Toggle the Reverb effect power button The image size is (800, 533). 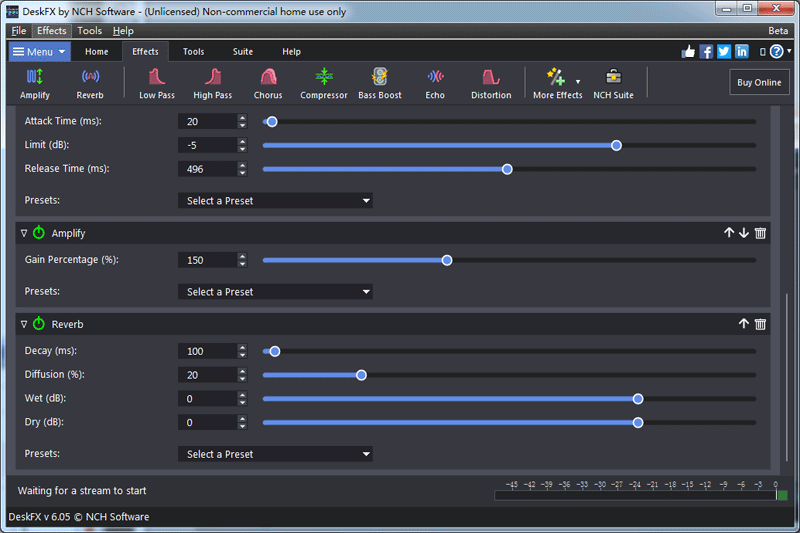[x=39, y=323]
